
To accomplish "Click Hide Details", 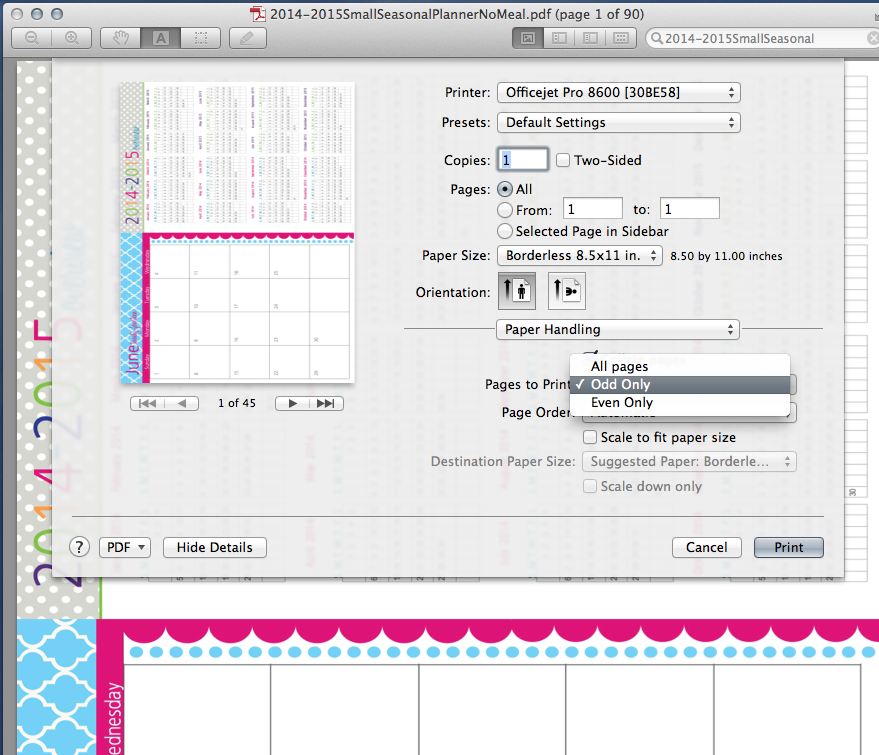I will coord(214,547).
